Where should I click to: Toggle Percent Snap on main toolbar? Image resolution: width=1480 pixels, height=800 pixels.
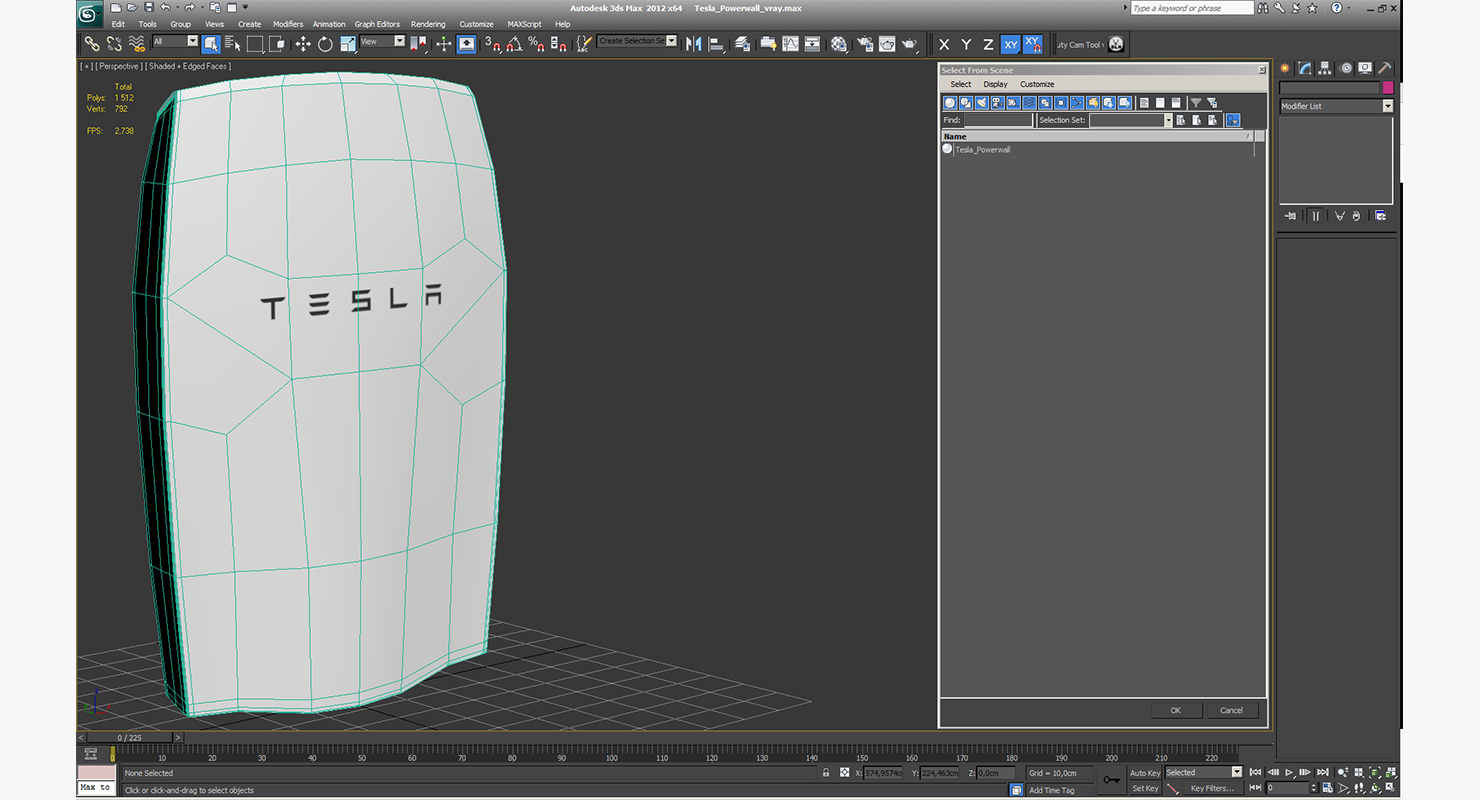(x=536, y=44)
